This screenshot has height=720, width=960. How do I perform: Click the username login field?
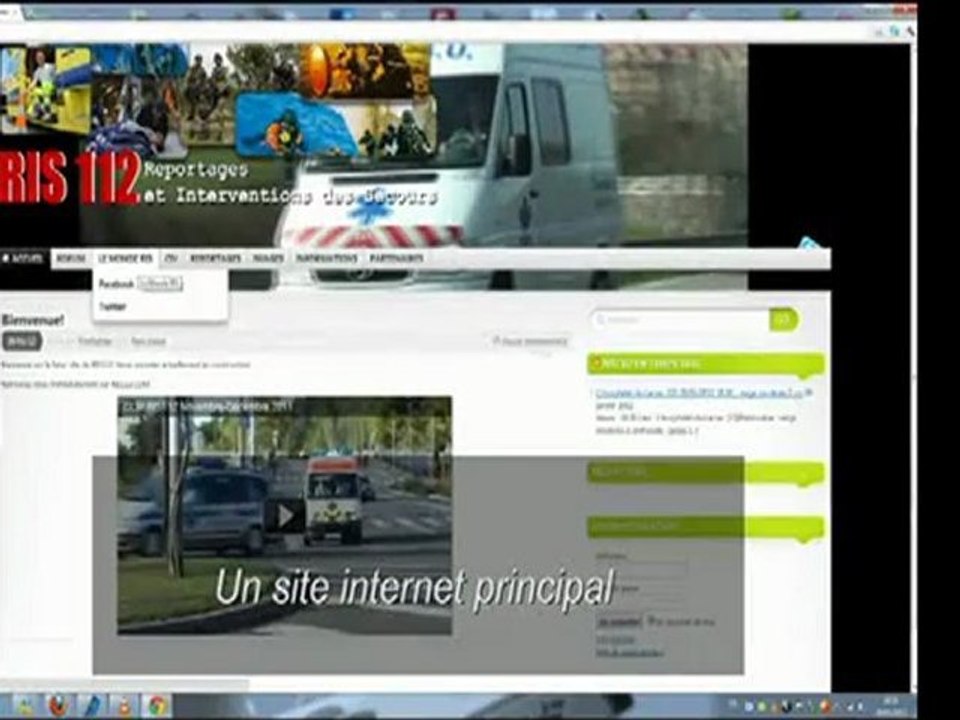pyautogui.click(x=642, y=568)
